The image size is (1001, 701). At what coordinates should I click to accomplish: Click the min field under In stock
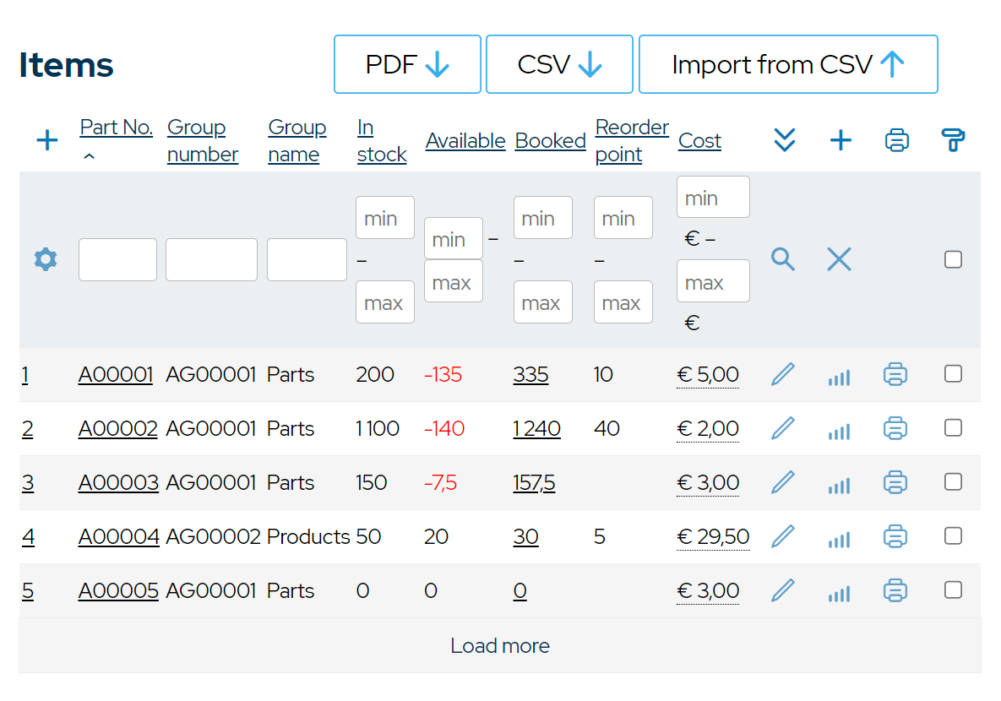click(x=384, y=217)
